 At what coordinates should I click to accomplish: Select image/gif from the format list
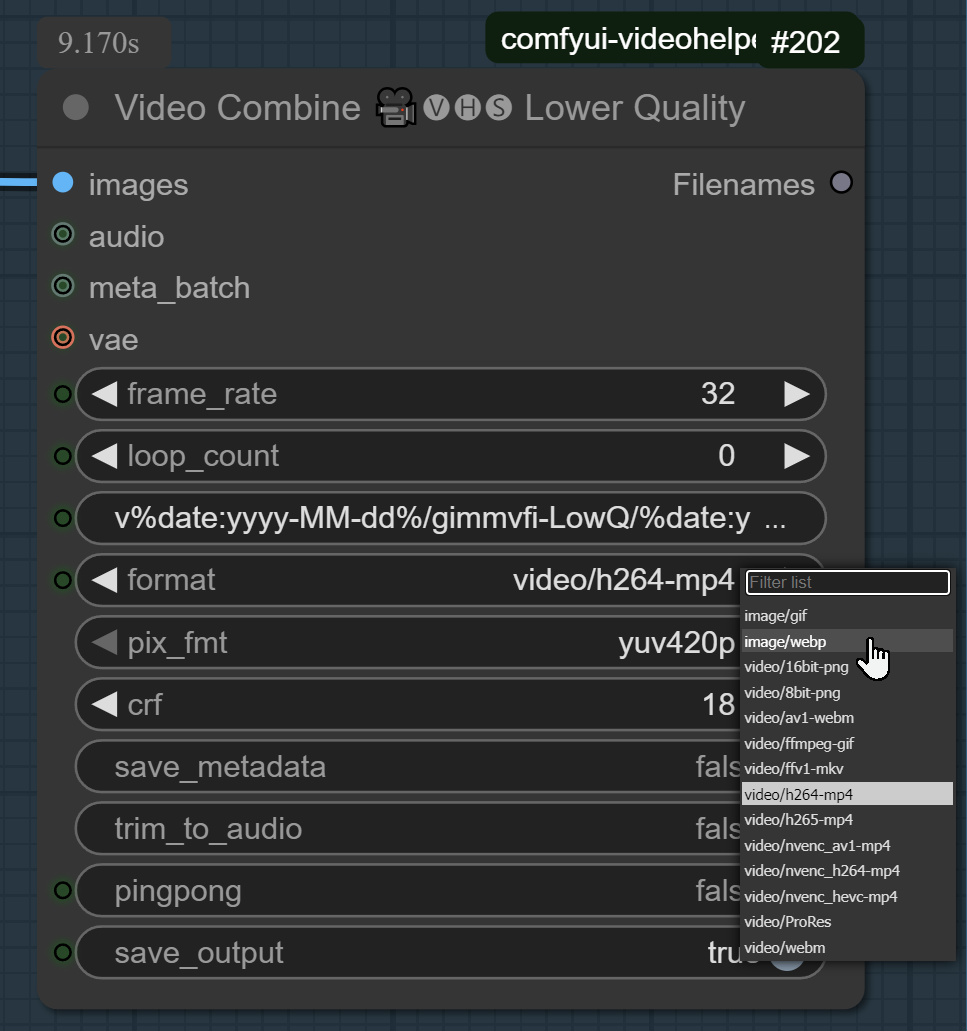[847, 615]
